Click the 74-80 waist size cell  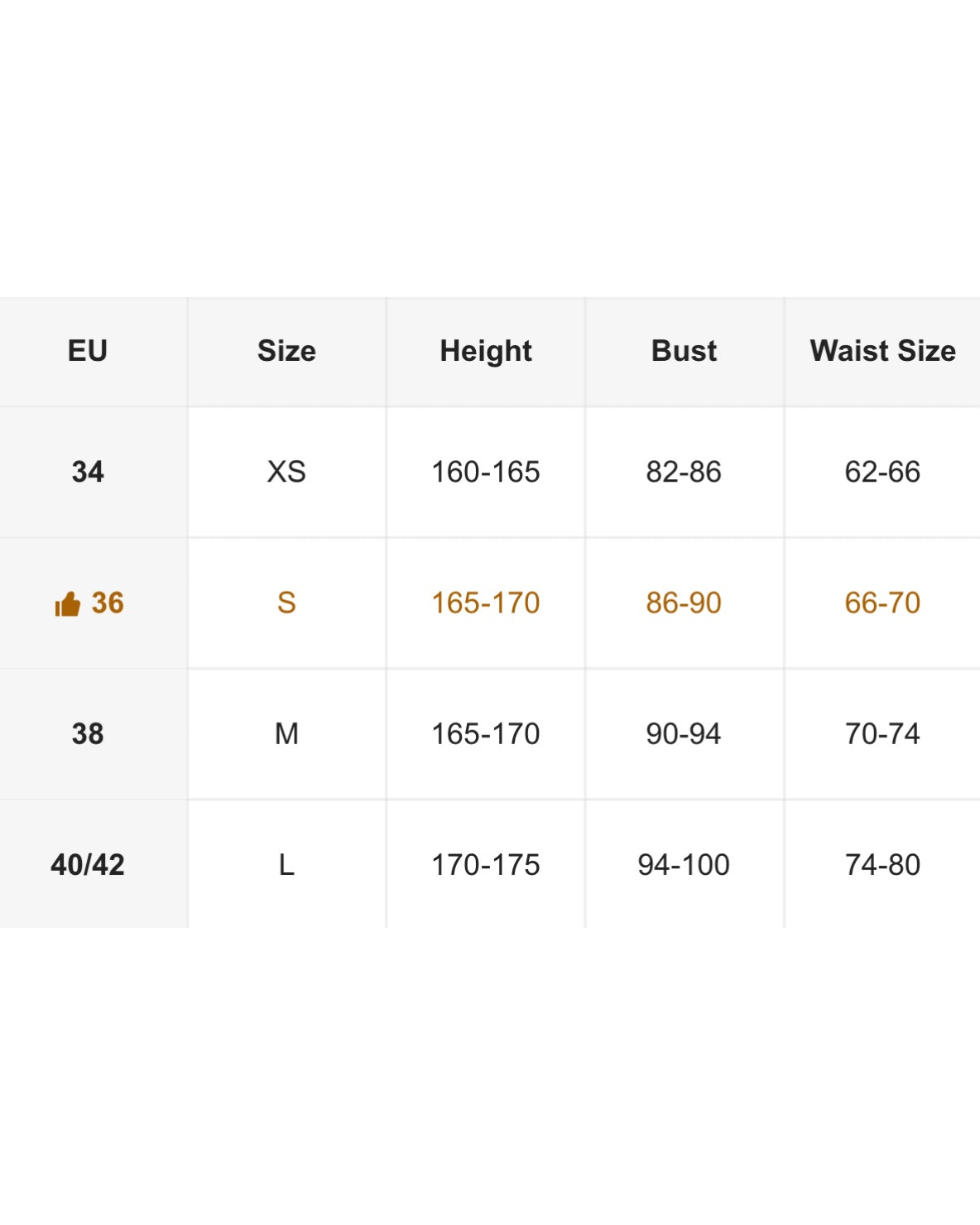click(882, 865)
